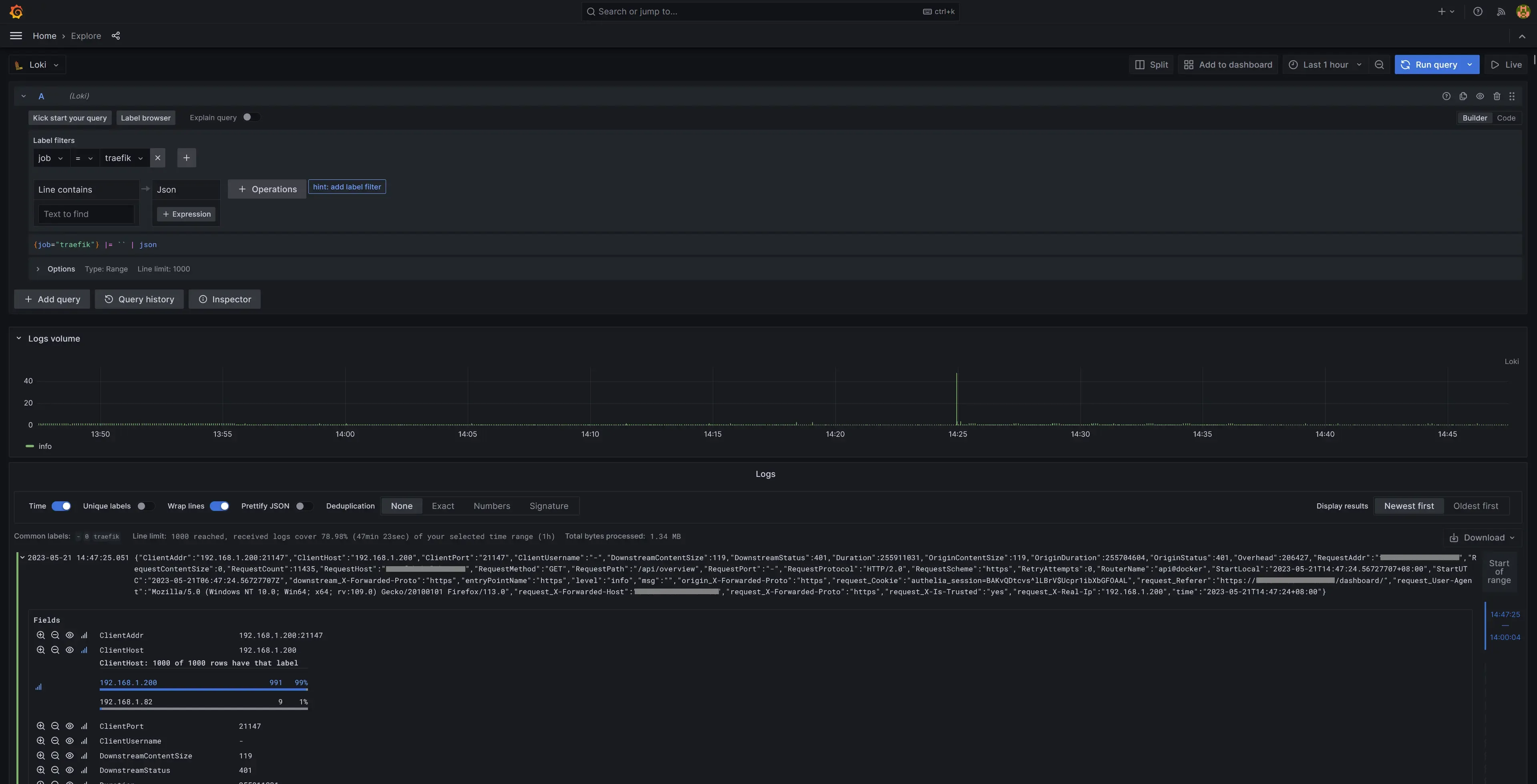The image size is (1537, 784).
Task: Duplicate query A
Action: pos(1463,96)
